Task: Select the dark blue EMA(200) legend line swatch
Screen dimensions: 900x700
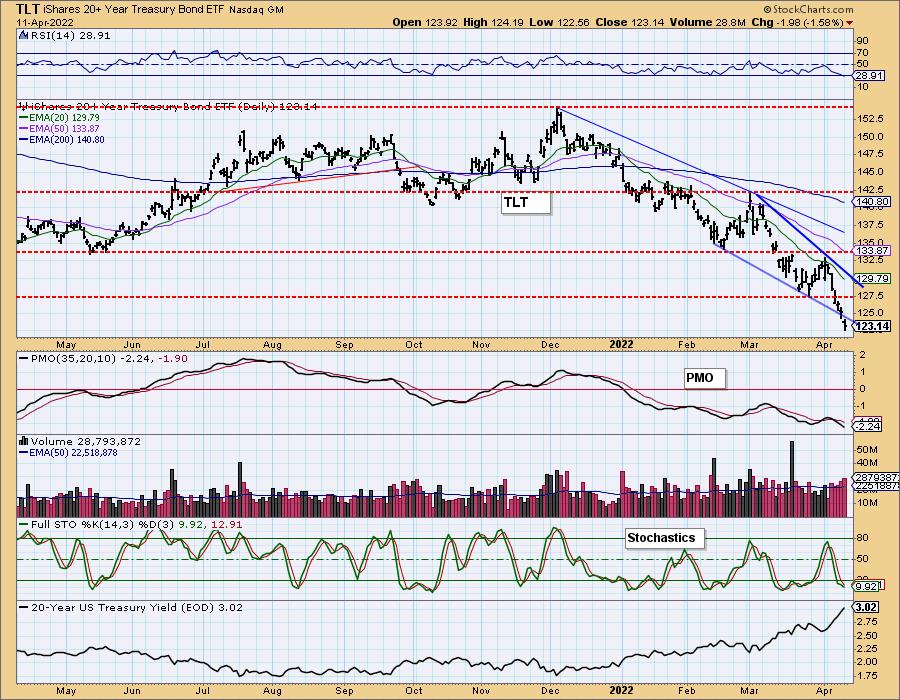Action: [x=24, y=139]
